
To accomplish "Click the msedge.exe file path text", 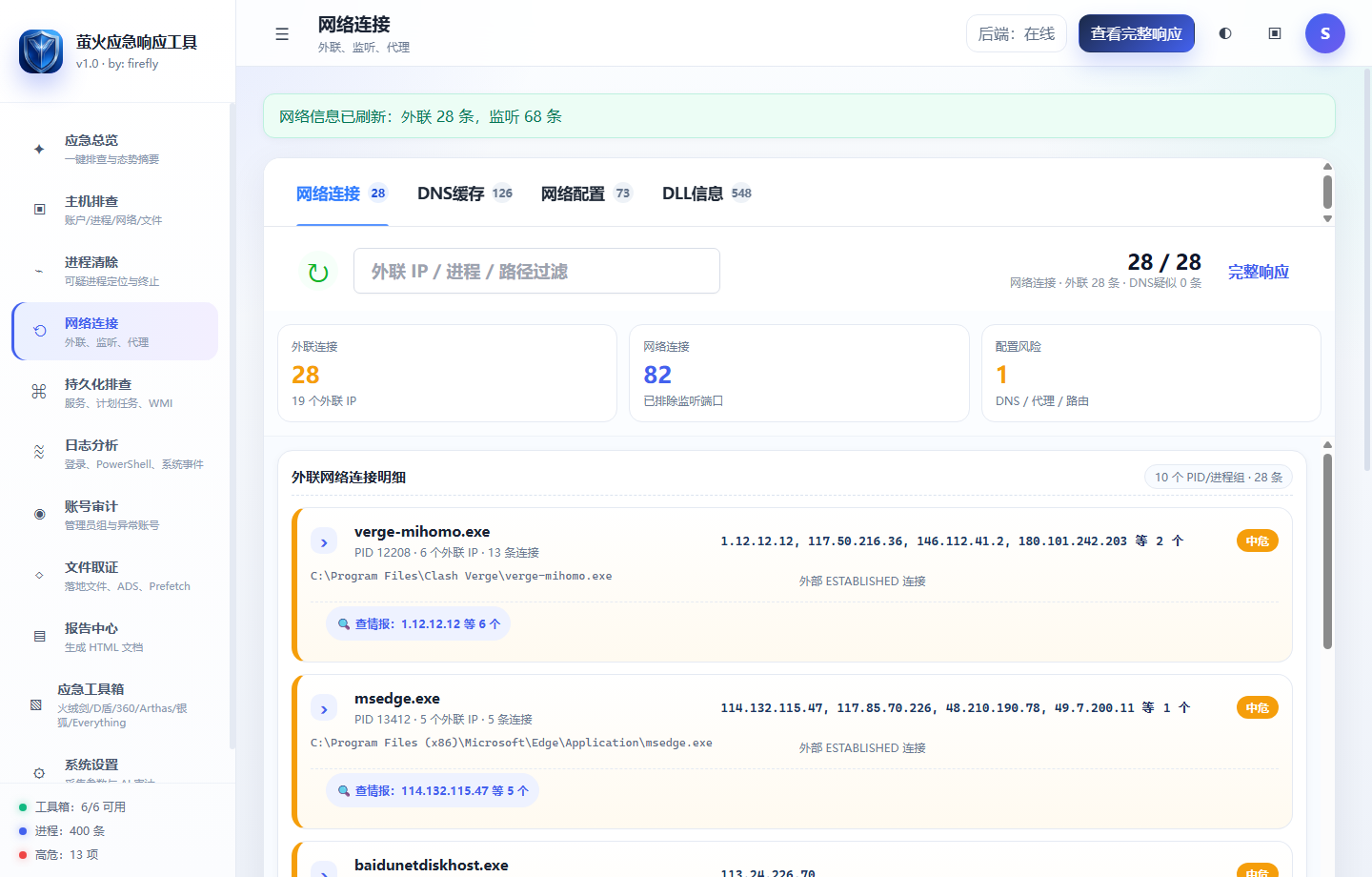I will 512,743.
